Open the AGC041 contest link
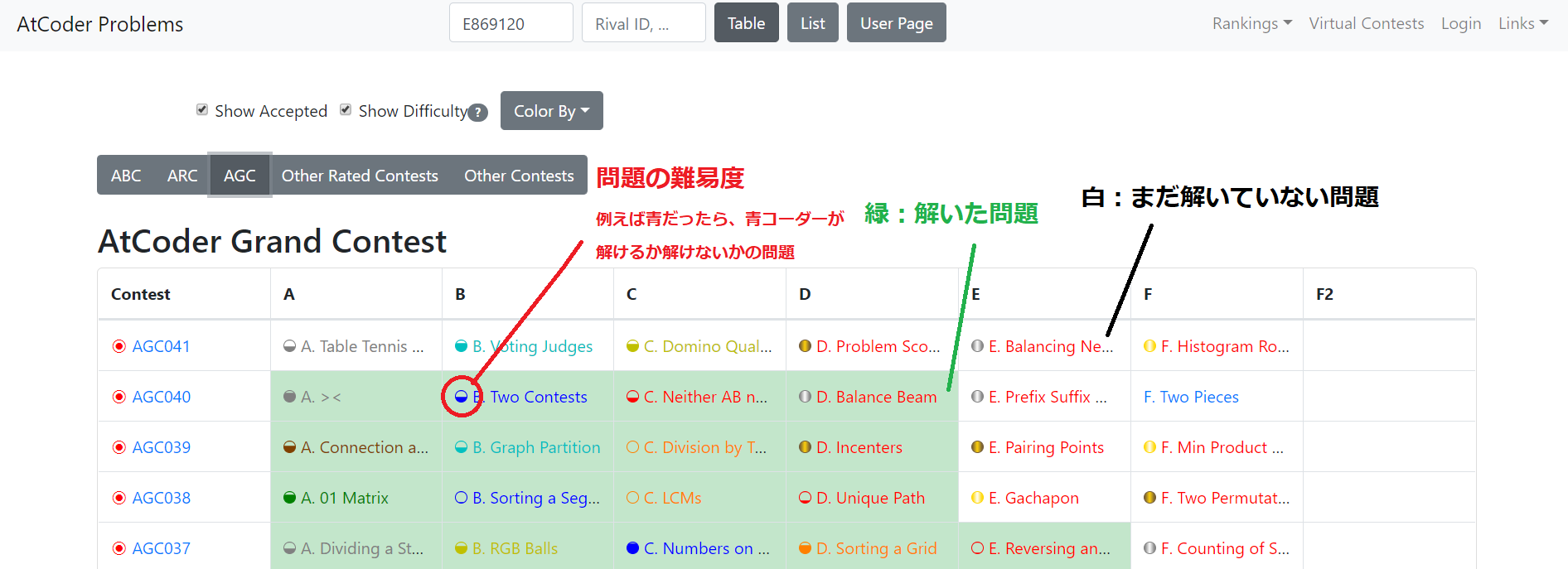 (x=162, y=346)
